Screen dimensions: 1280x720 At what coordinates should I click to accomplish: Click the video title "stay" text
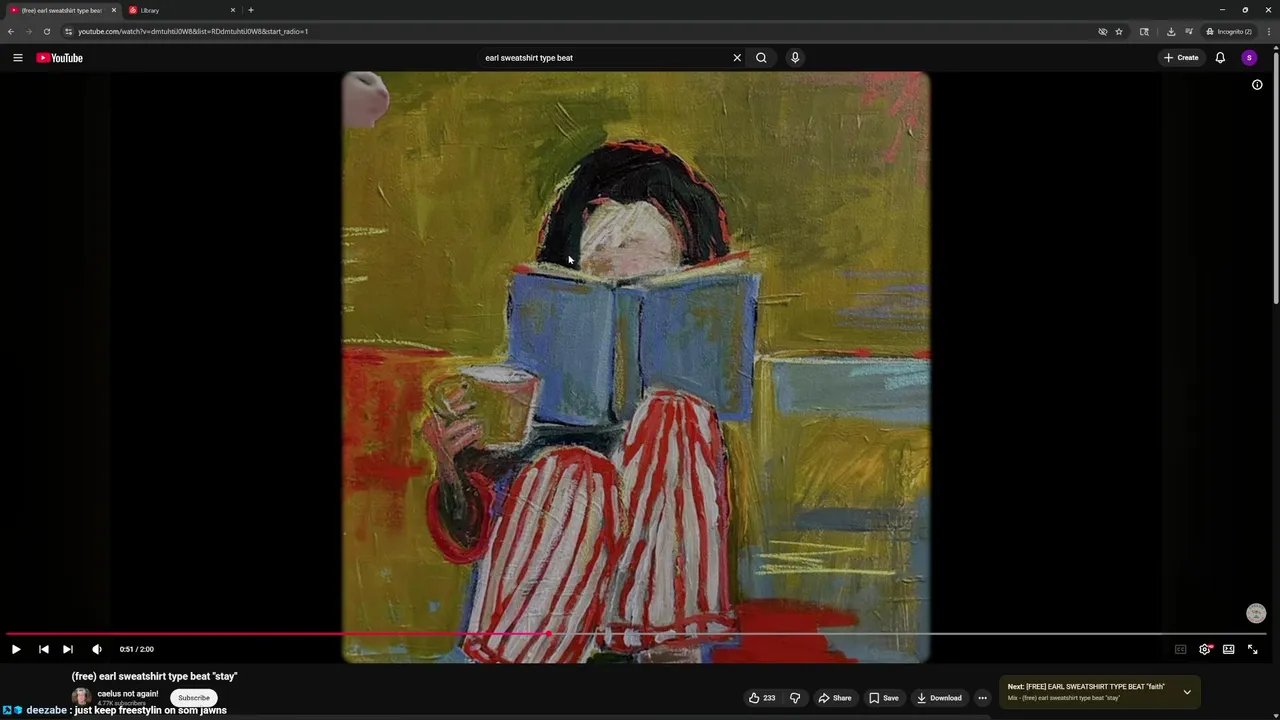point(155,676)
